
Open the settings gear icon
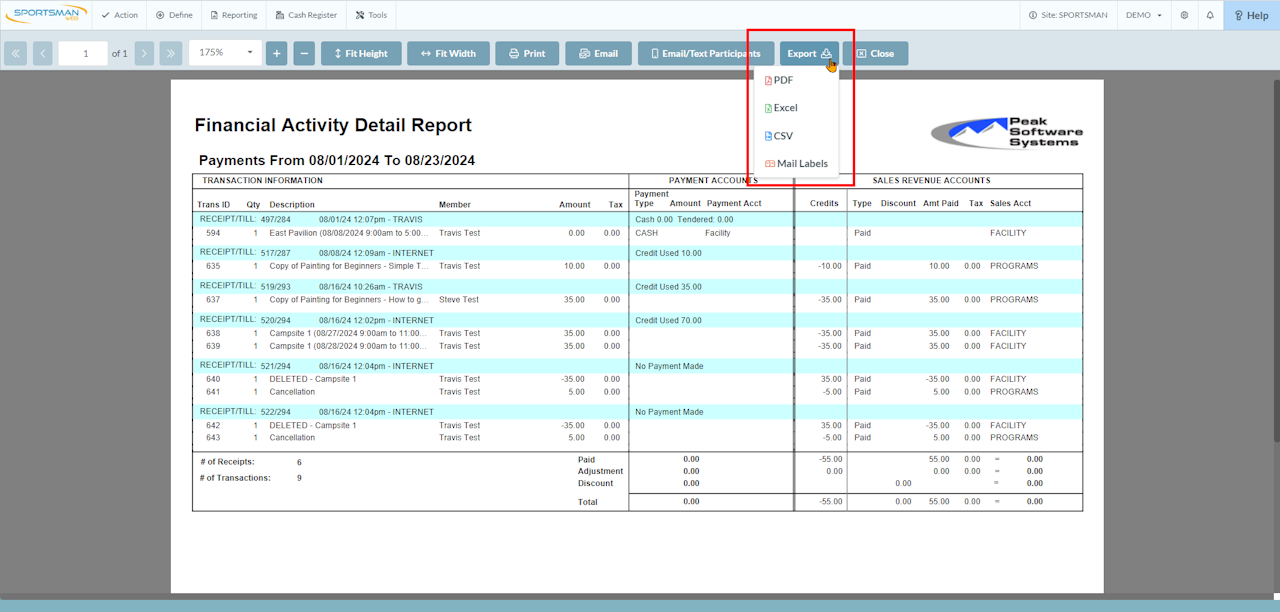[x=1184, y=15]
